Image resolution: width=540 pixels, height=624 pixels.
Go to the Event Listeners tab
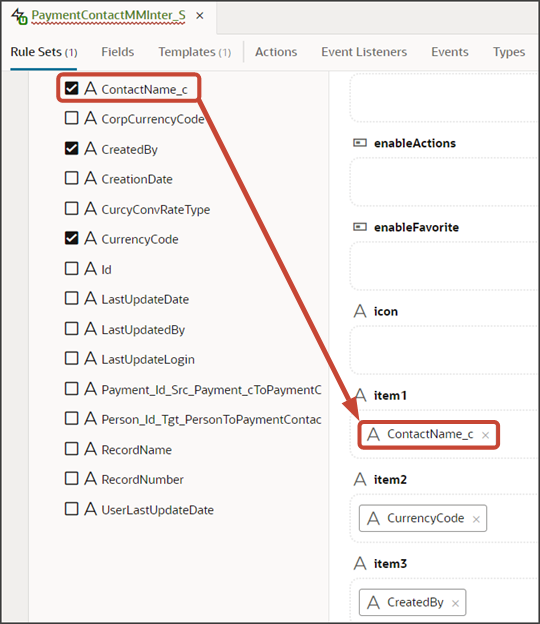pyautogui.click(x=364, y=52)
